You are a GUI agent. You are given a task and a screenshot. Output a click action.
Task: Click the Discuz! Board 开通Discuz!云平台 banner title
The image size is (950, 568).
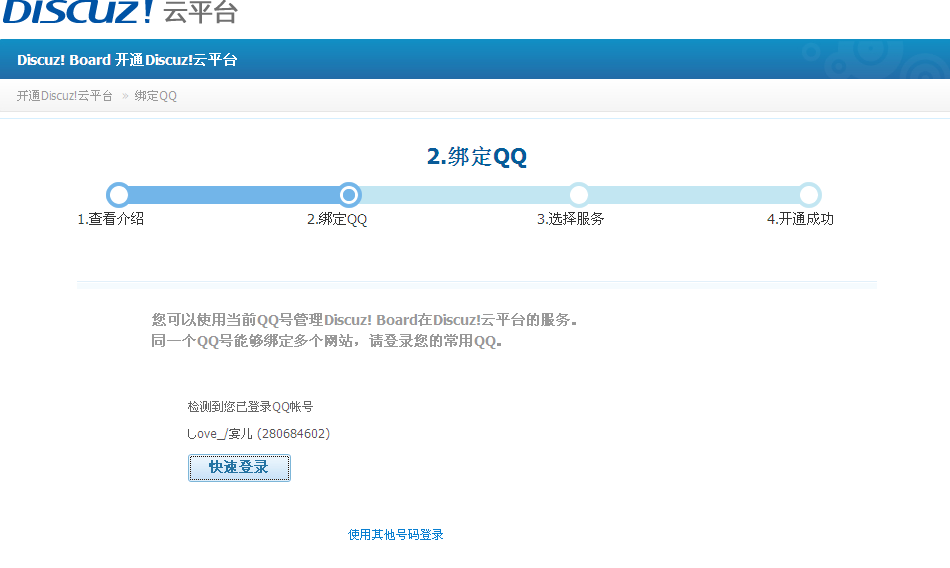pyautogui.click(x=127, y=60)
